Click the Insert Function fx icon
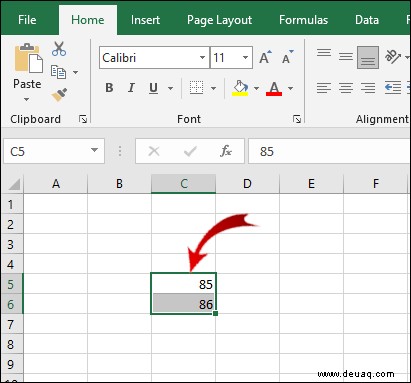411x383 pixels. click(x=226, y=151)
